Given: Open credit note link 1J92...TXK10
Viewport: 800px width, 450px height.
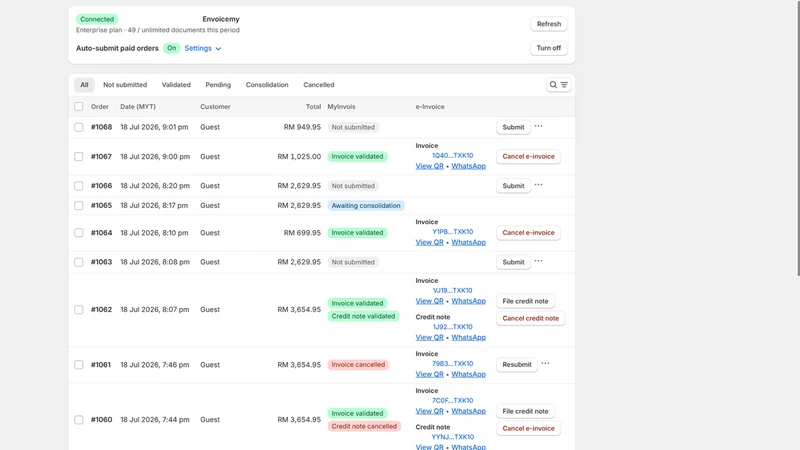Looking at the screenshot, I should [x=453, y=327].
